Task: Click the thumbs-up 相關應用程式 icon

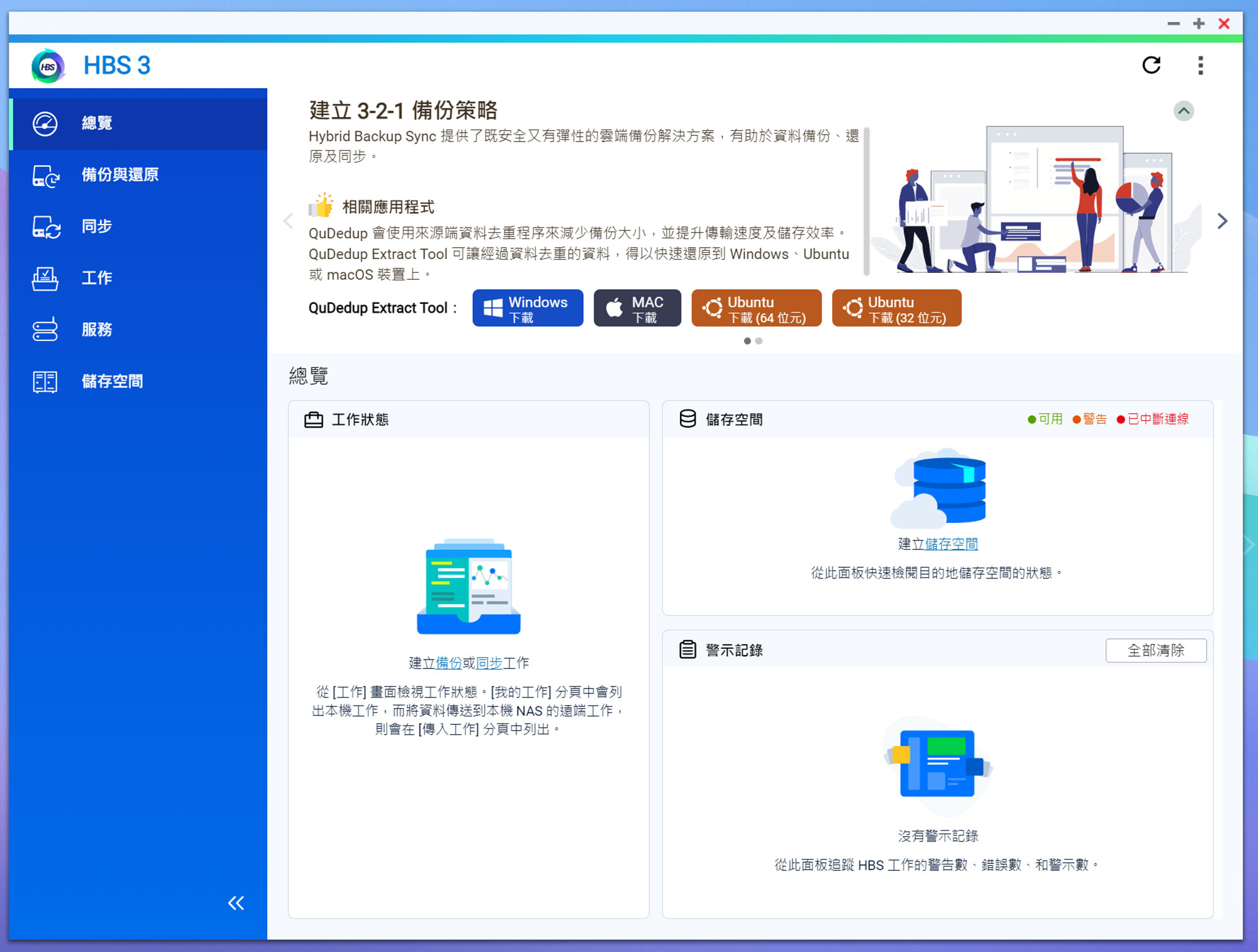Action: 321,206
